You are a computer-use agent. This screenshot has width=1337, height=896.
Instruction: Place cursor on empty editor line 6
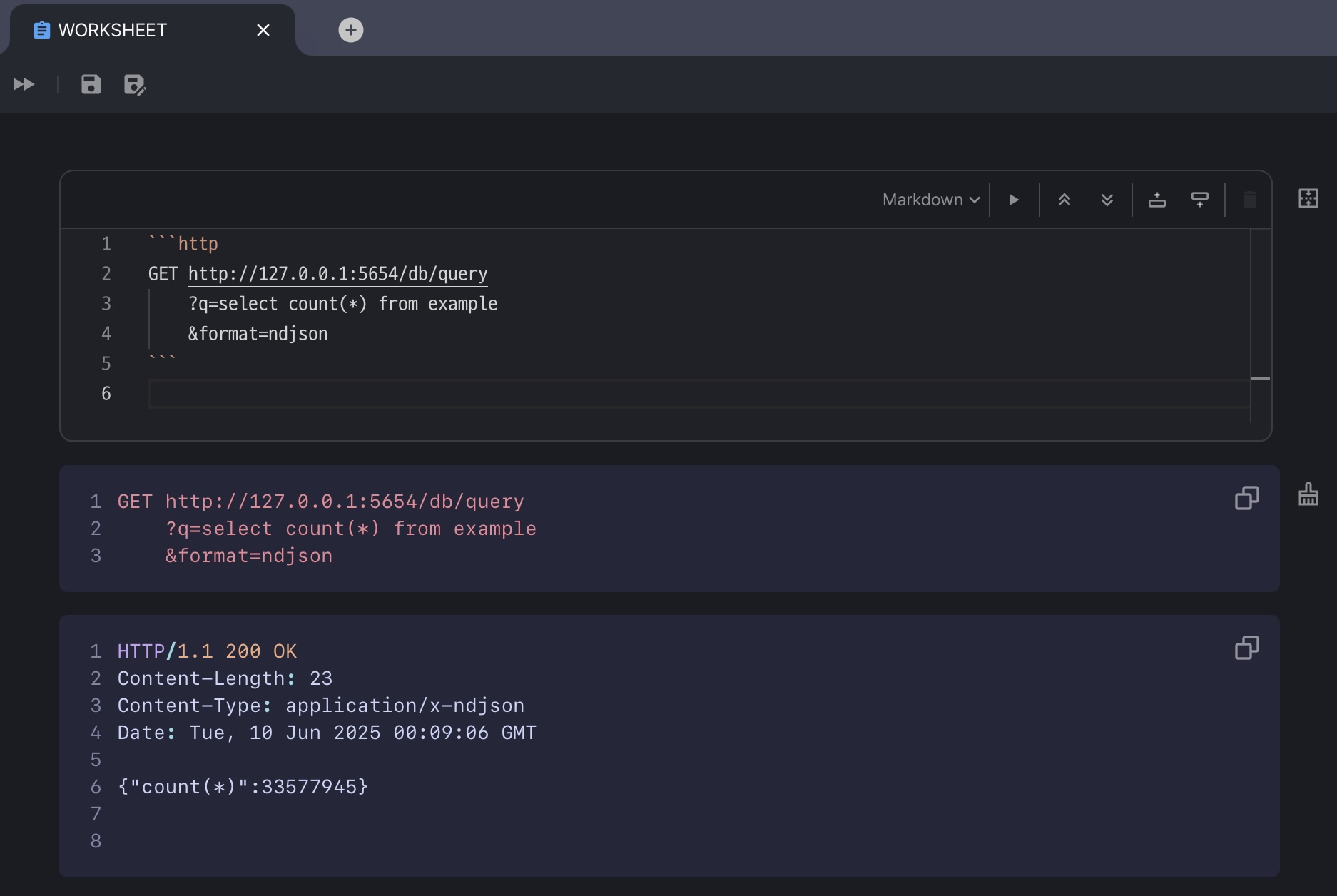[x=428, y=394]
